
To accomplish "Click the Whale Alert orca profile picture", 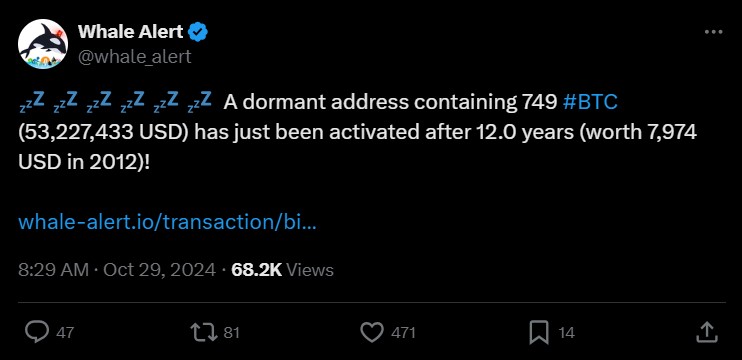I will 43,44.
